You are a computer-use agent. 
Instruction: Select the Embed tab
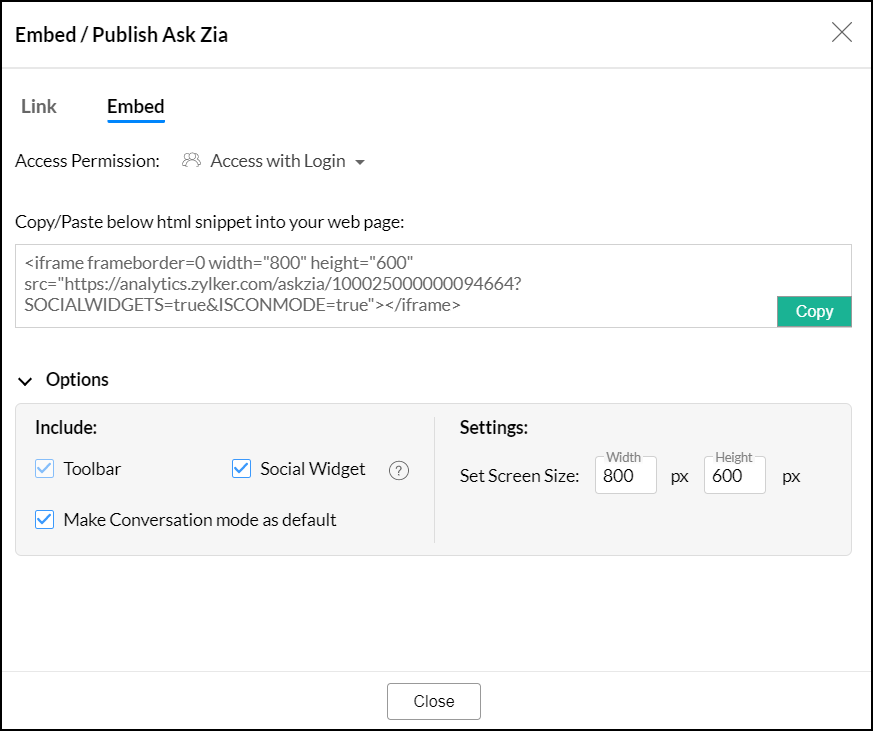[136, 107]
